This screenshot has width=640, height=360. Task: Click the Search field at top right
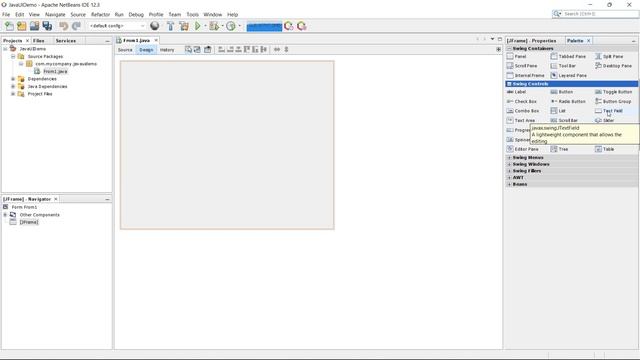596,14
